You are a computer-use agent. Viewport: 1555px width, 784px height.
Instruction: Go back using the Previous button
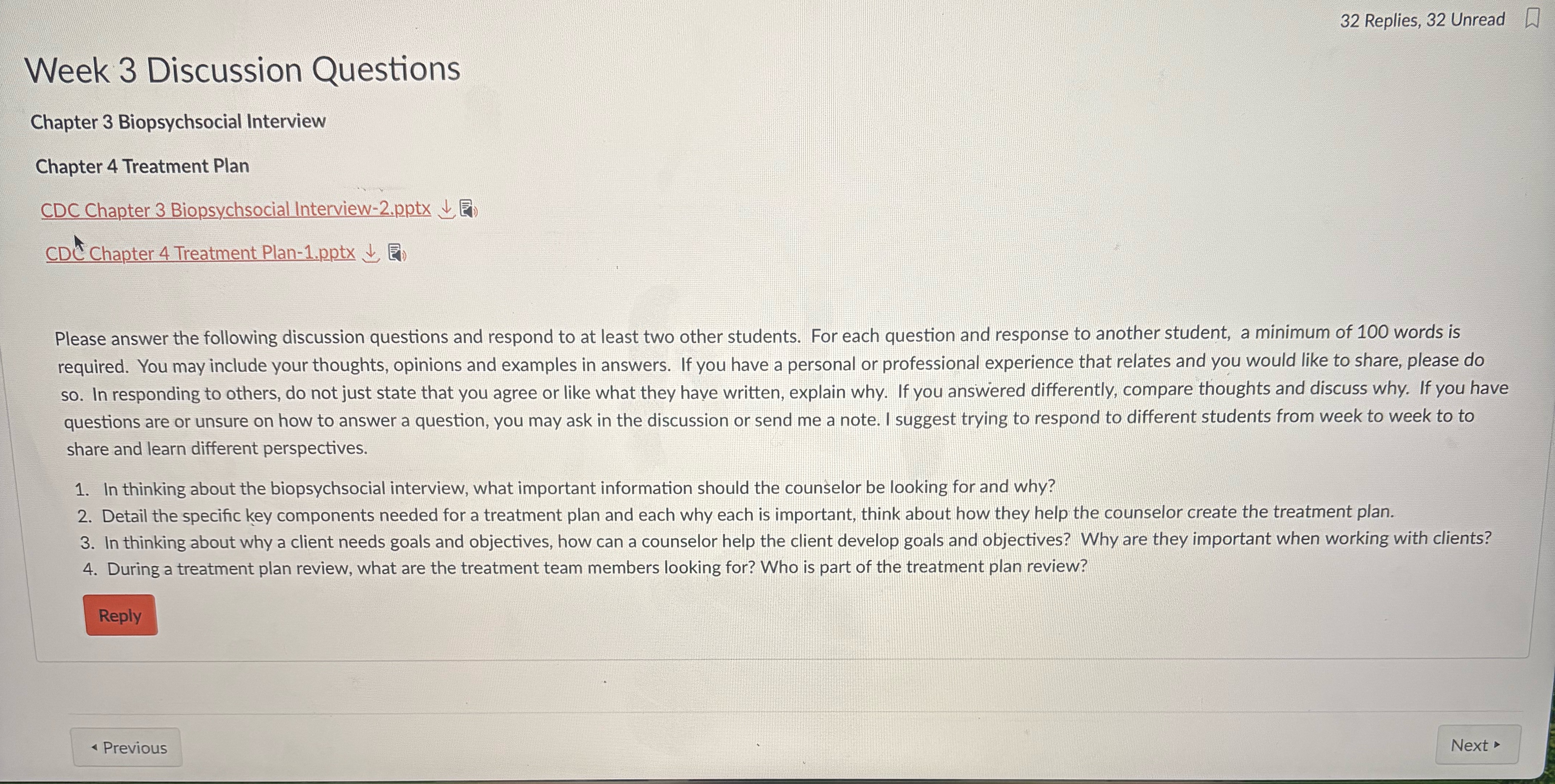127,747
